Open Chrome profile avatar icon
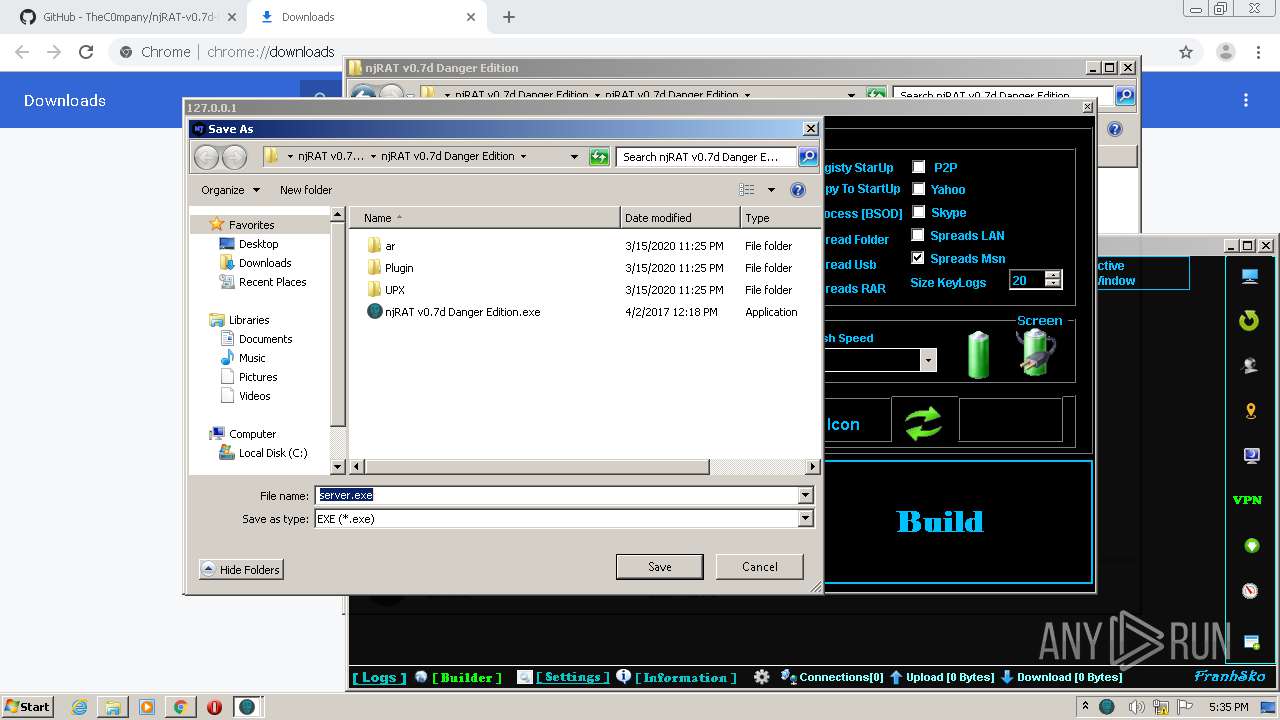The image size is (1280, 720). click(x=1225, y=52)
